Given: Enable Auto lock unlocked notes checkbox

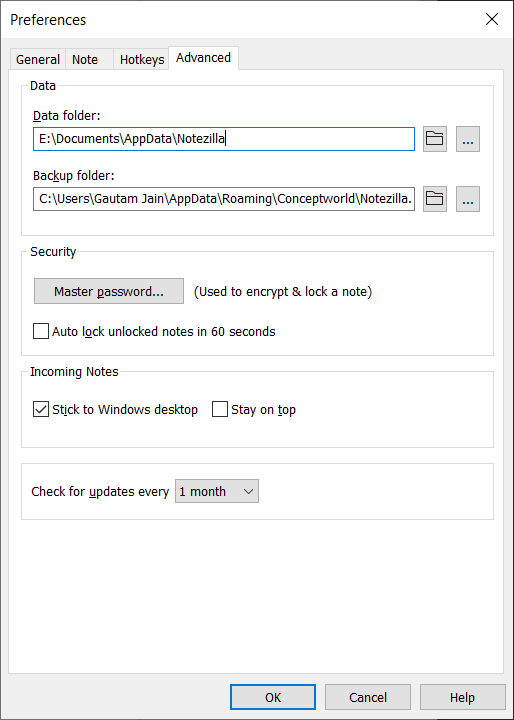Looking at the screenshot, I should coord(41,331).
